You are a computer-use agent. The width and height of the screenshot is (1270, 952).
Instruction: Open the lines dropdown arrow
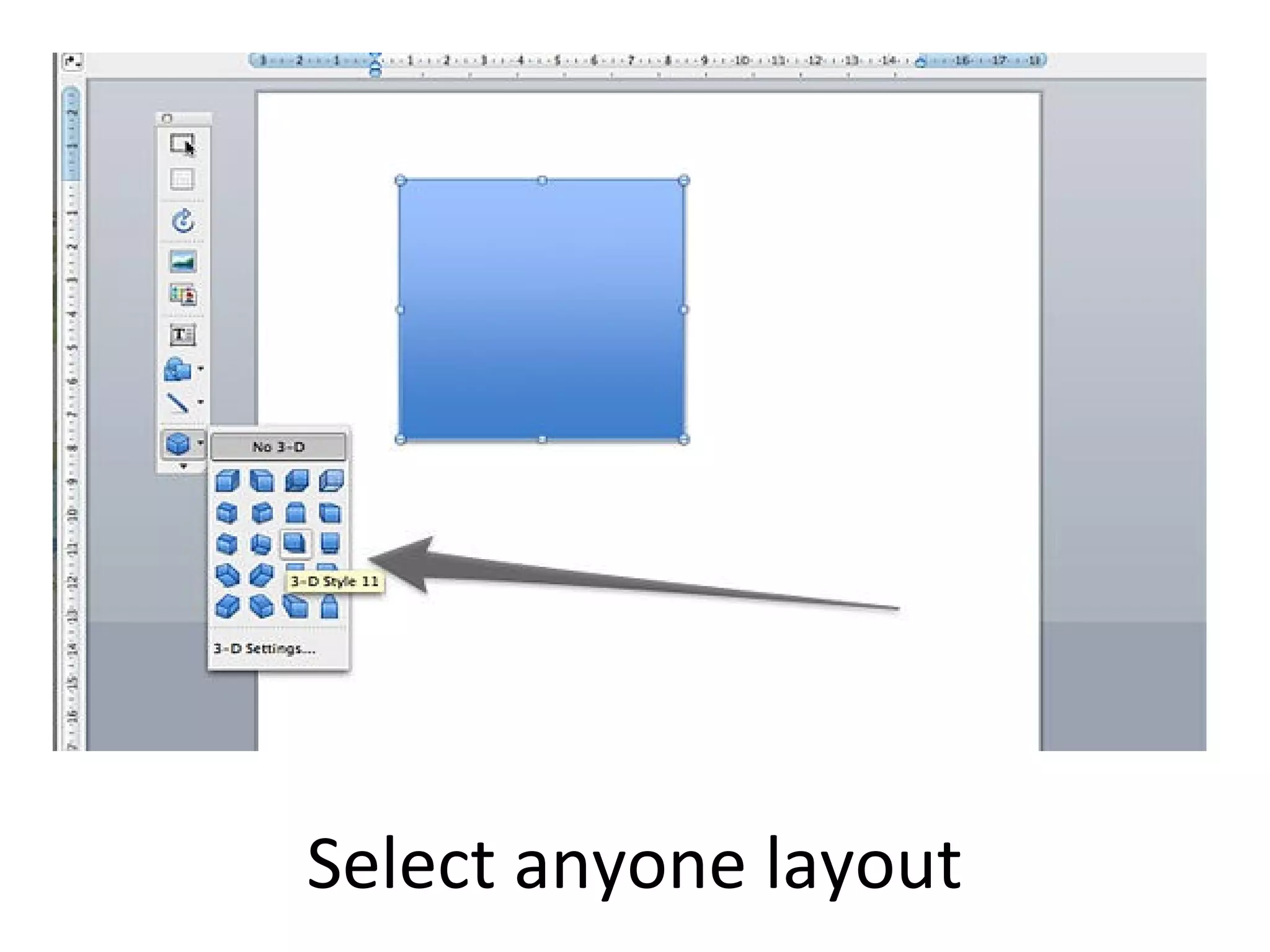200,402
